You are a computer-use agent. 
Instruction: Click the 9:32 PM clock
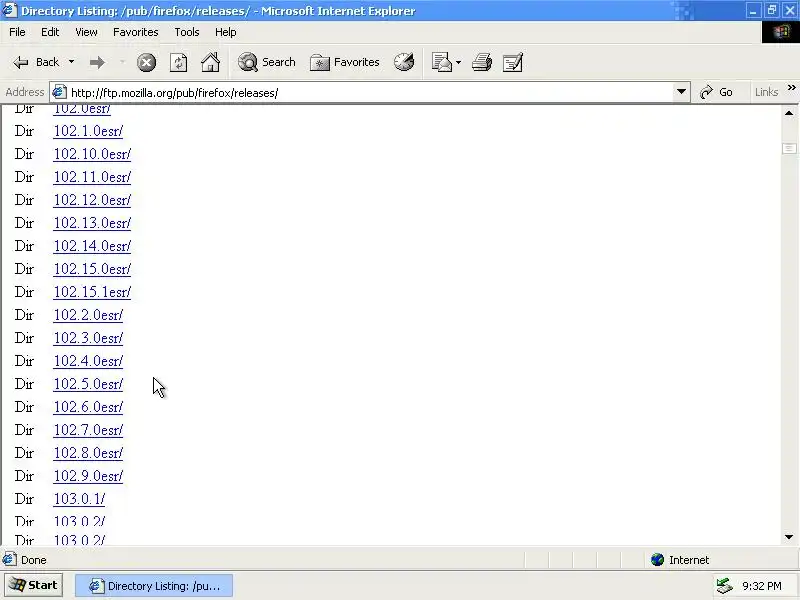coord(762,586)
